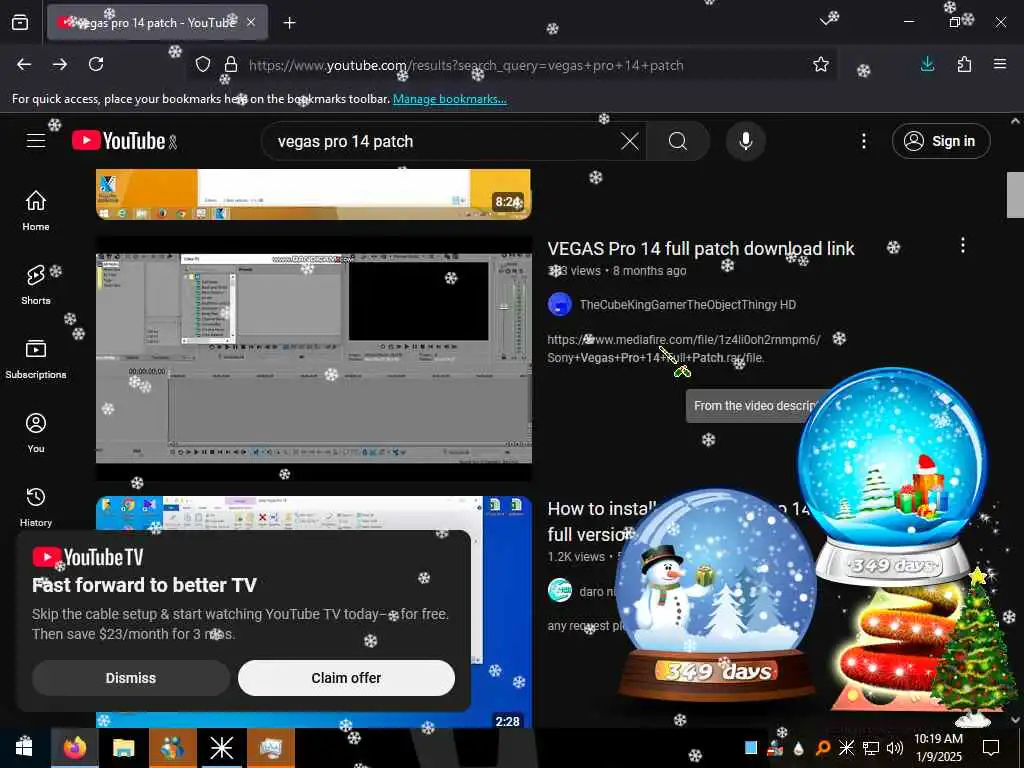Click the scrollbar up arrow
The width and height of the screenshot is (1024, 768).
pyautogui.click(x=1015, y=121)
